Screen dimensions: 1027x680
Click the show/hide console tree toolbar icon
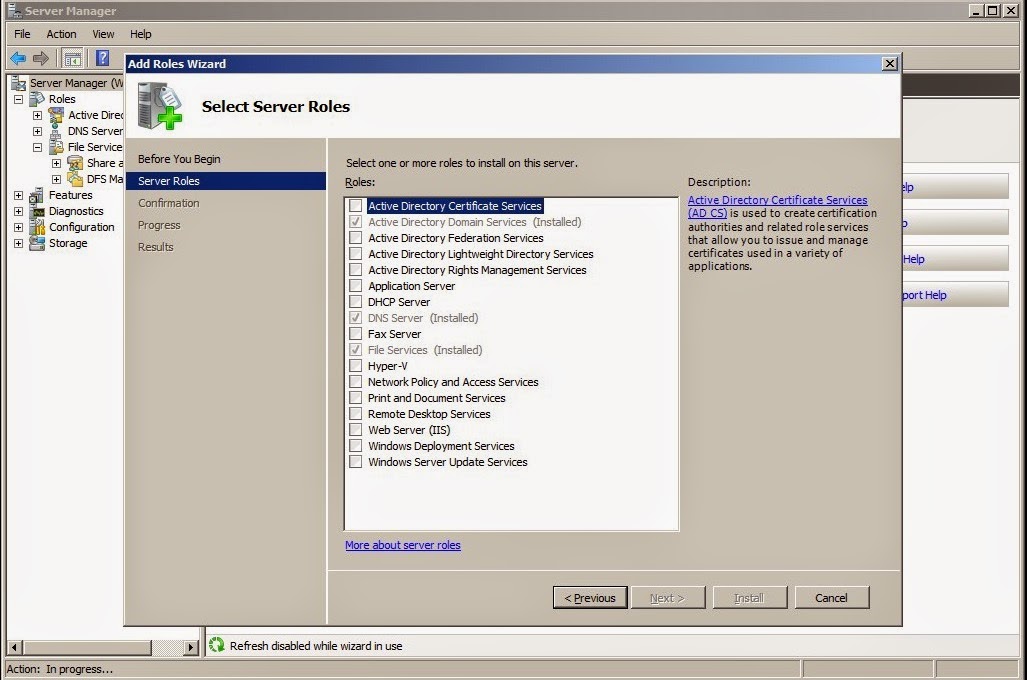[73, 58]
